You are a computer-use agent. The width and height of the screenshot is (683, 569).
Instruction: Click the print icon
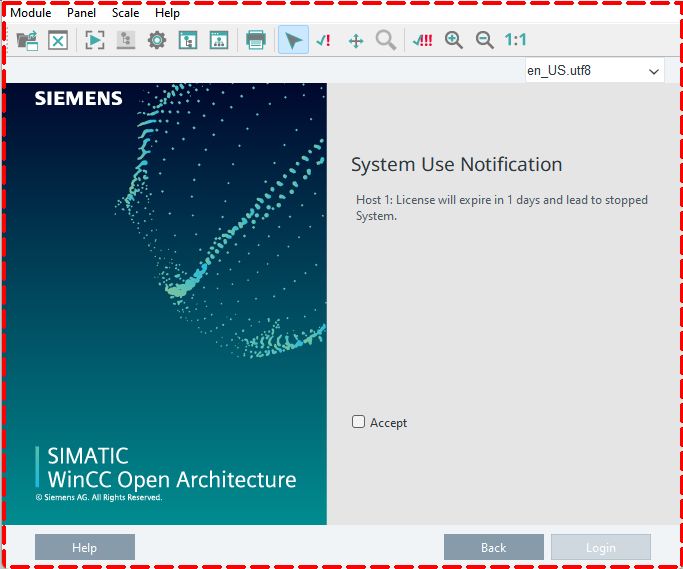pyautogui.click(x=256, y=40)
